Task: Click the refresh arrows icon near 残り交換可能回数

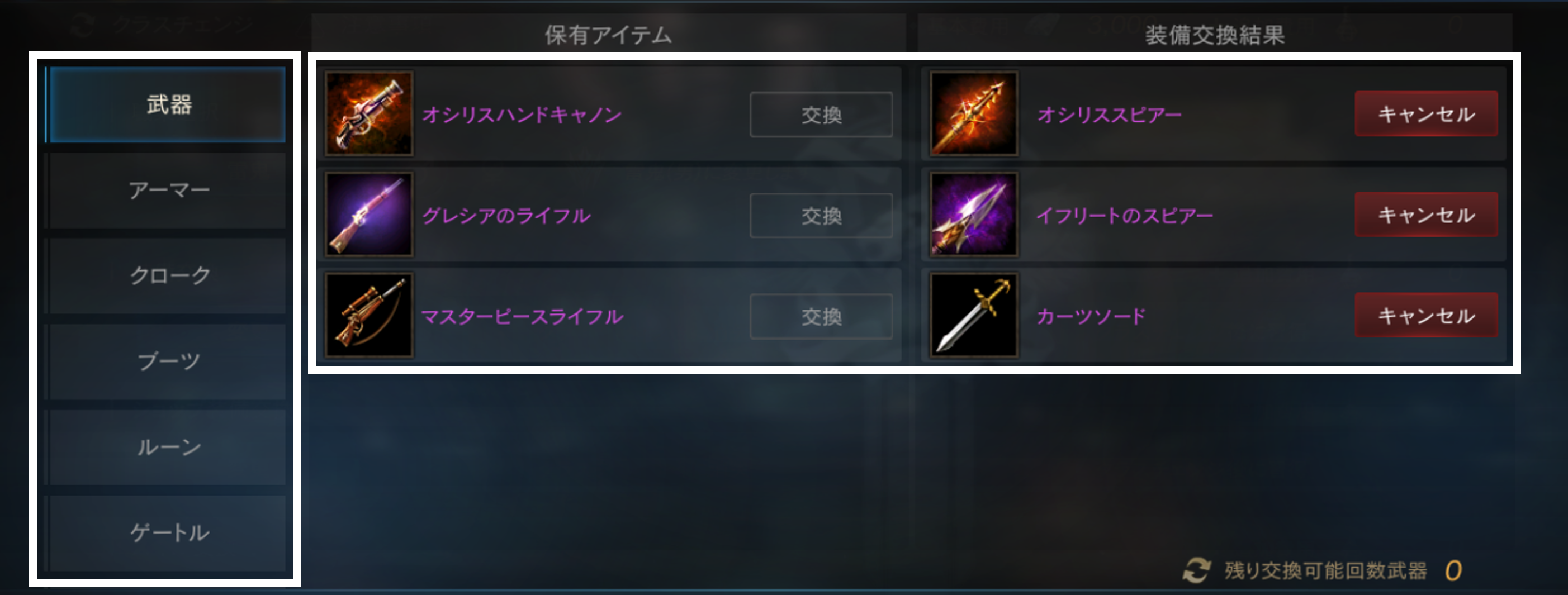Action: click(x=1196, y=570)
